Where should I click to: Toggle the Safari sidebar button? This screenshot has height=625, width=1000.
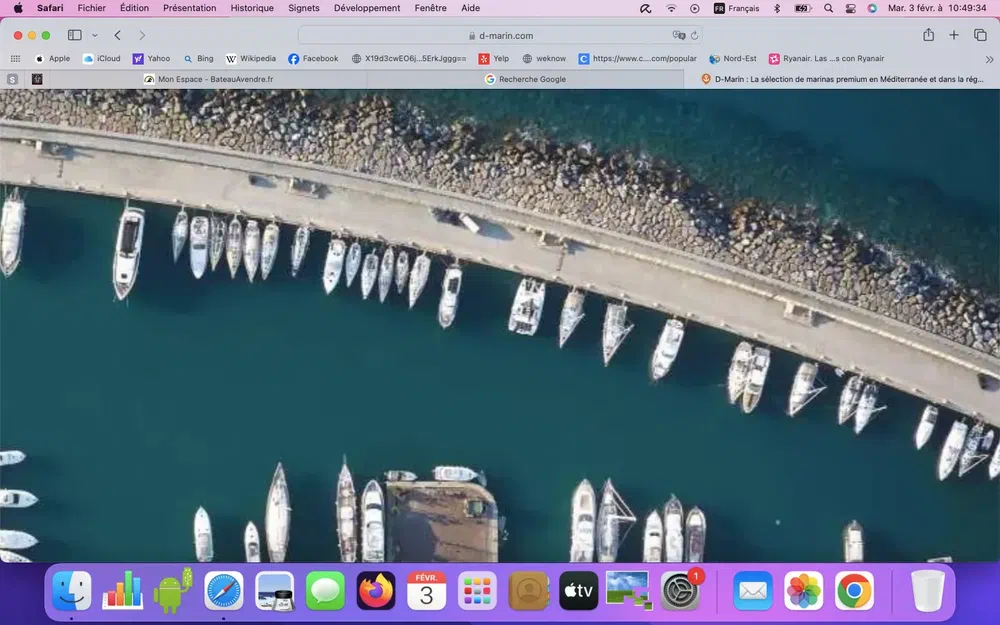click(75, 35)
